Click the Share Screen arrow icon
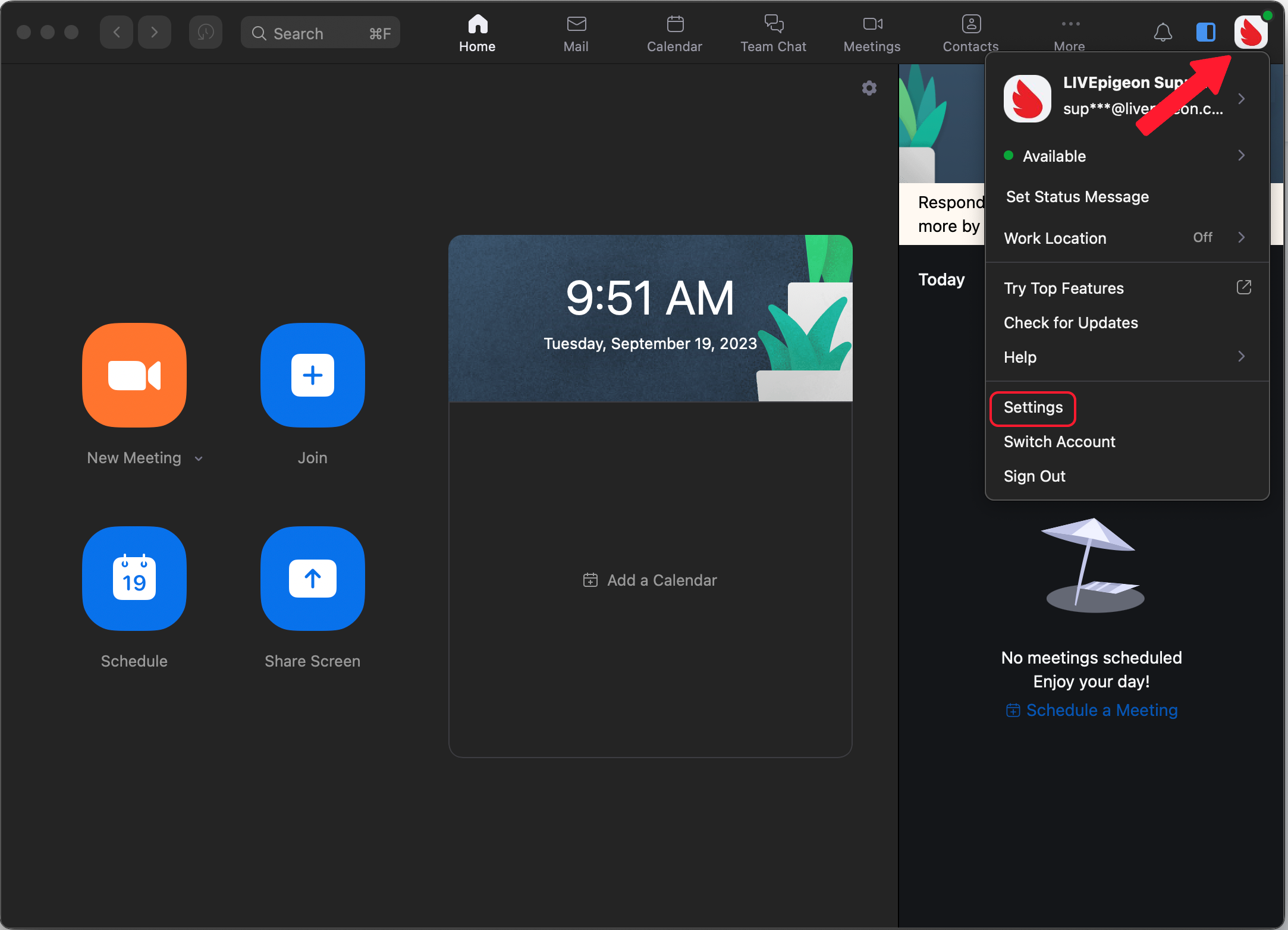Screen dimensions: 1288x930 click(x=312, y=579)
